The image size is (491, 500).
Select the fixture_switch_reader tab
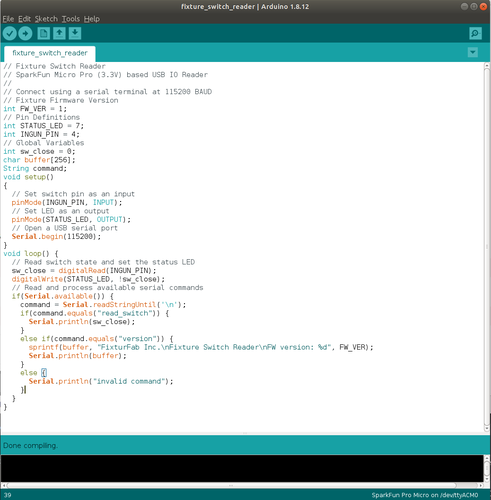(50, 53)
